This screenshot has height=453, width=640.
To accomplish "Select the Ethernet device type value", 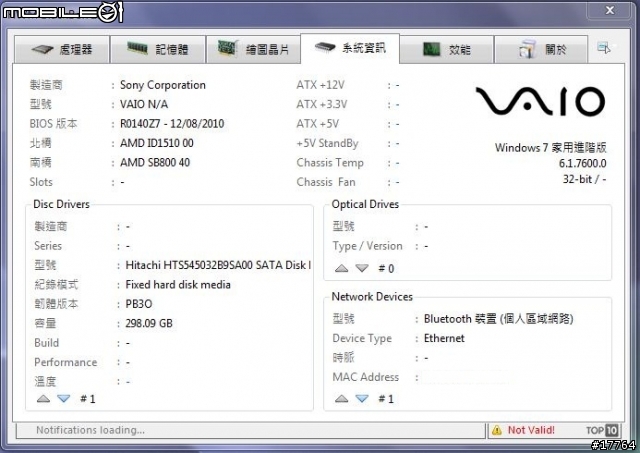I will point(444,338).
